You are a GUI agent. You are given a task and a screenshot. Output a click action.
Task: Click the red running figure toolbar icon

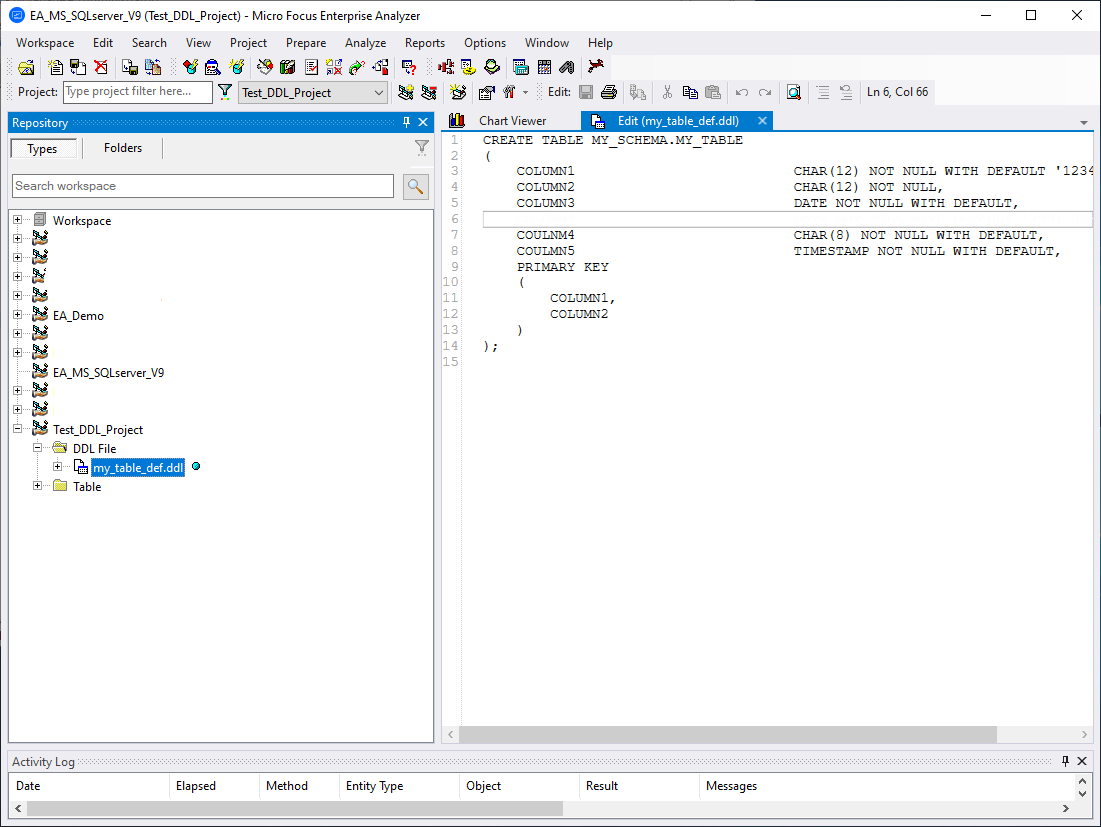[x=596, y=67]
